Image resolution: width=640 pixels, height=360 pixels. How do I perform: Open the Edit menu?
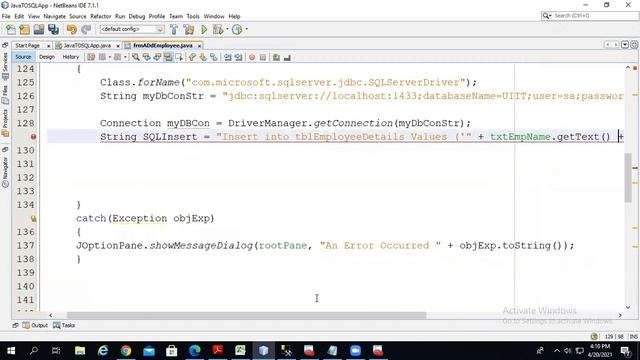coord(19,16)
